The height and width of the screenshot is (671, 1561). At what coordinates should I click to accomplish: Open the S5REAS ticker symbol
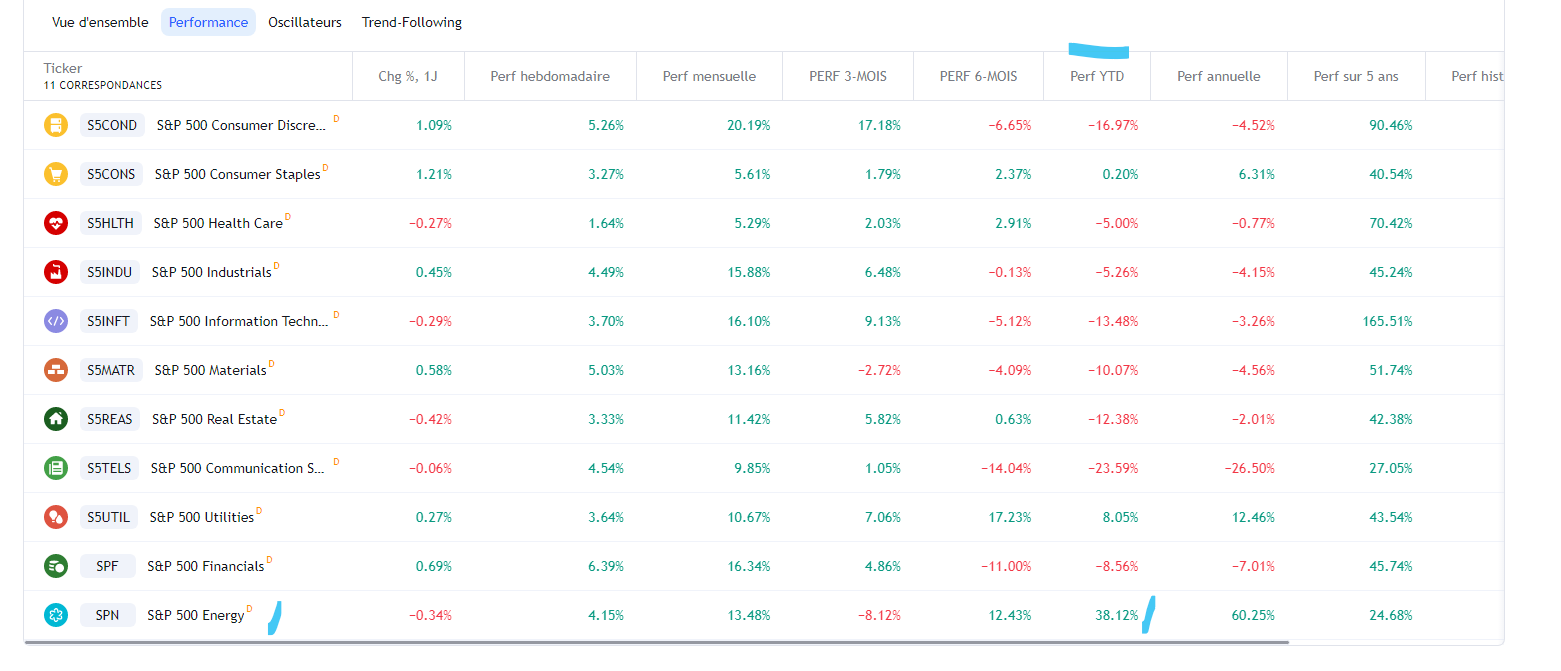pyautogui.click(x=110, y=419)
